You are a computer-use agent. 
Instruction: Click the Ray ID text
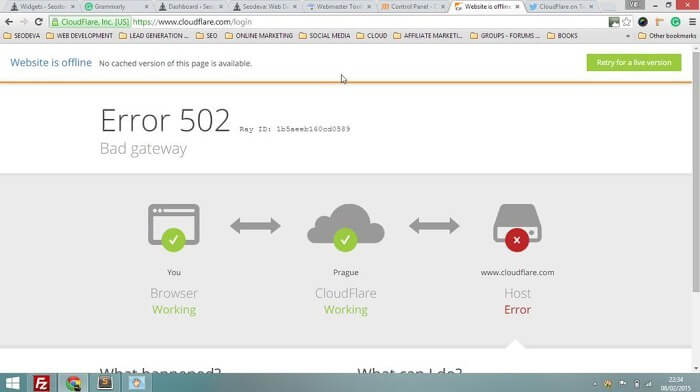(x=295, y=129)
